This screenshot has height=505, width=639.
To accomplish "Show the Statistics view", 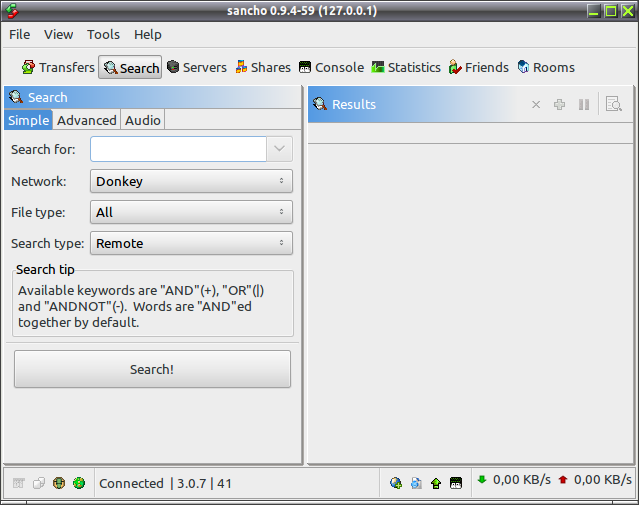I will [x=406, y=67].
